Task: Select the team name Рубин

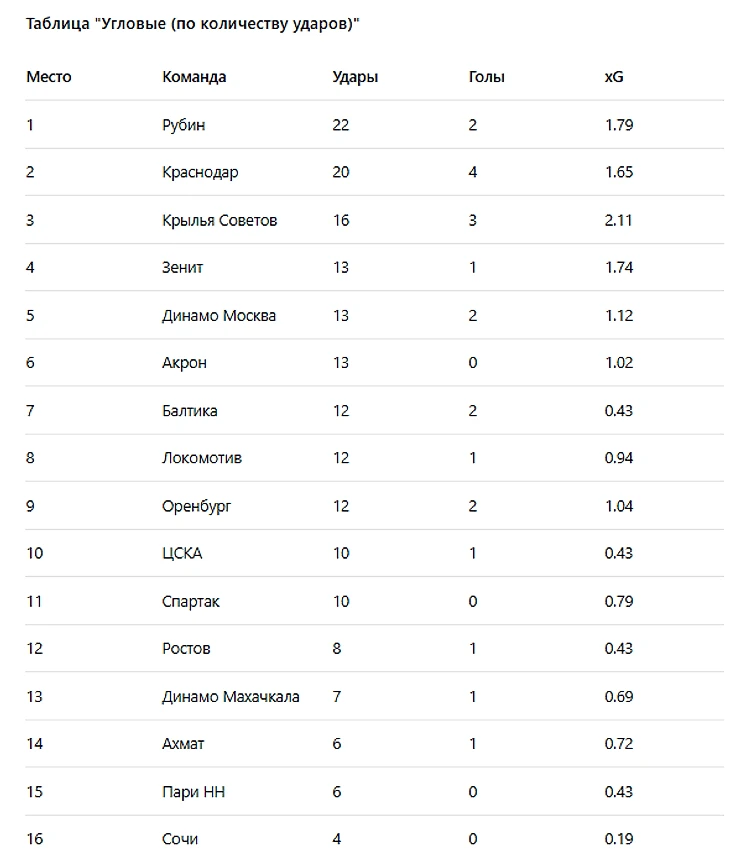Action: [x=184, y=125]
